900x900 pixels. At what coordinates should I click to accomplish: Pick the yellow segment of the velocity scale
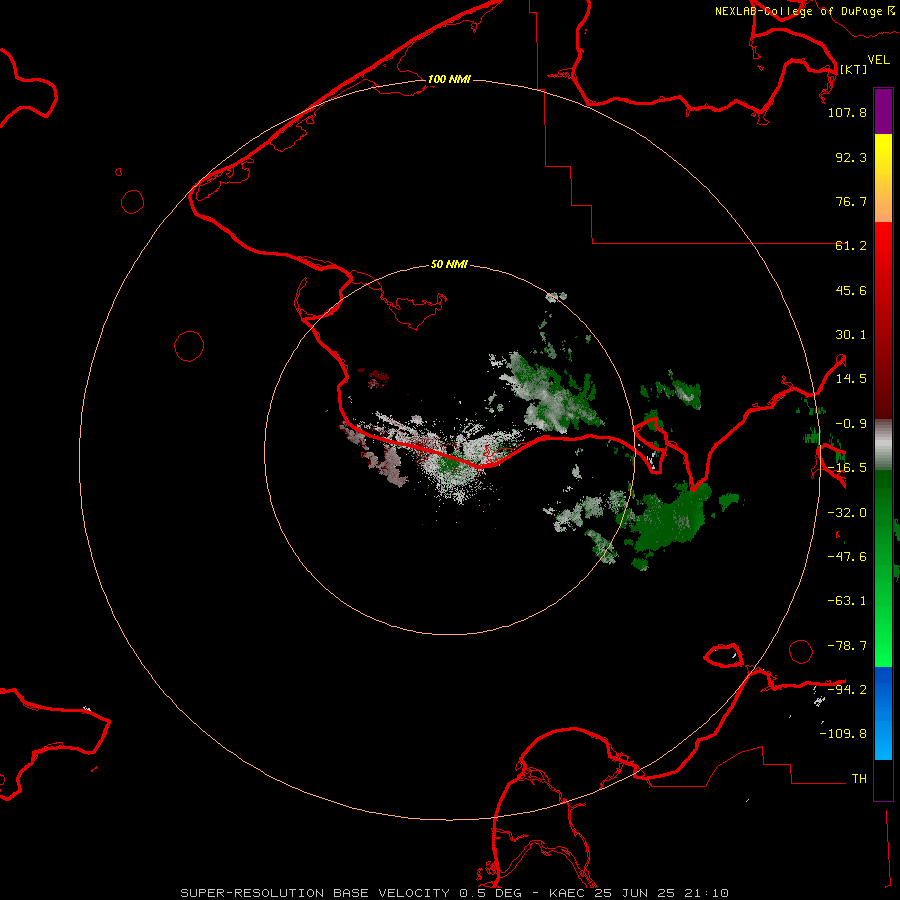pyautogui.click(x=883, y=178)
